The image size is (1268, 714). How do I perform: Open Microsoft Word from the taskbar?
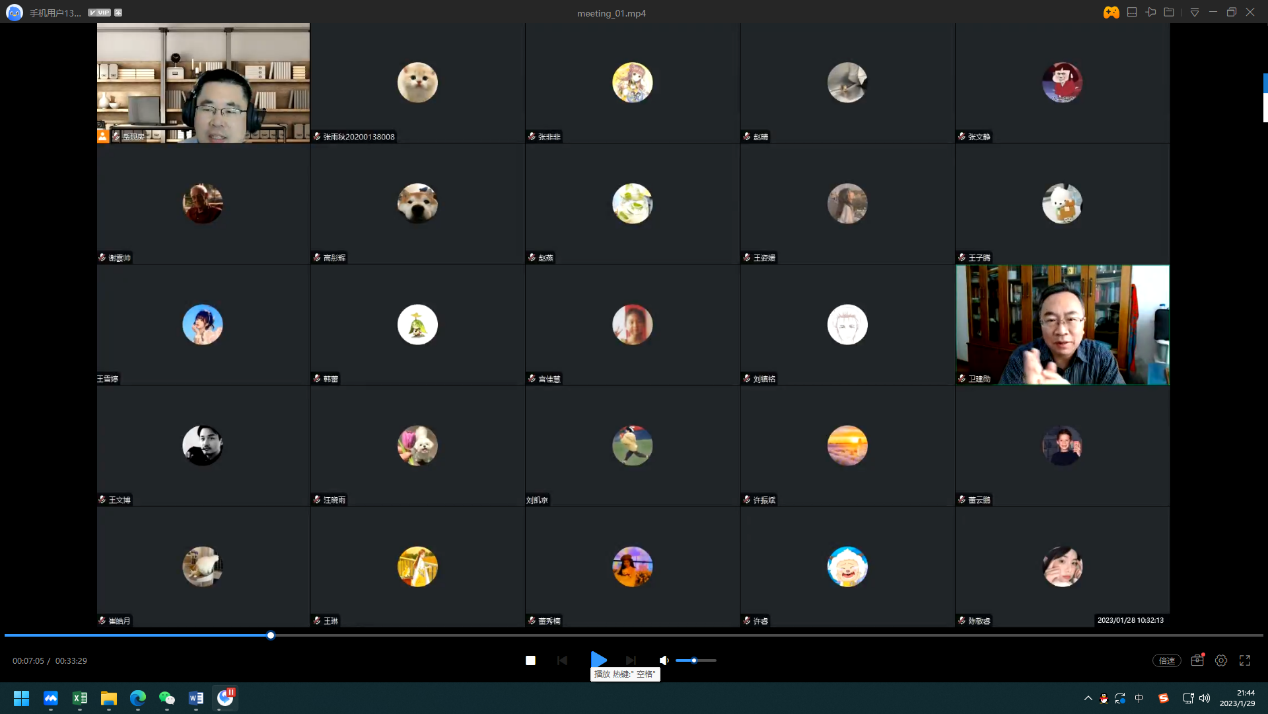pyautogui.click(x=196, y=698)
